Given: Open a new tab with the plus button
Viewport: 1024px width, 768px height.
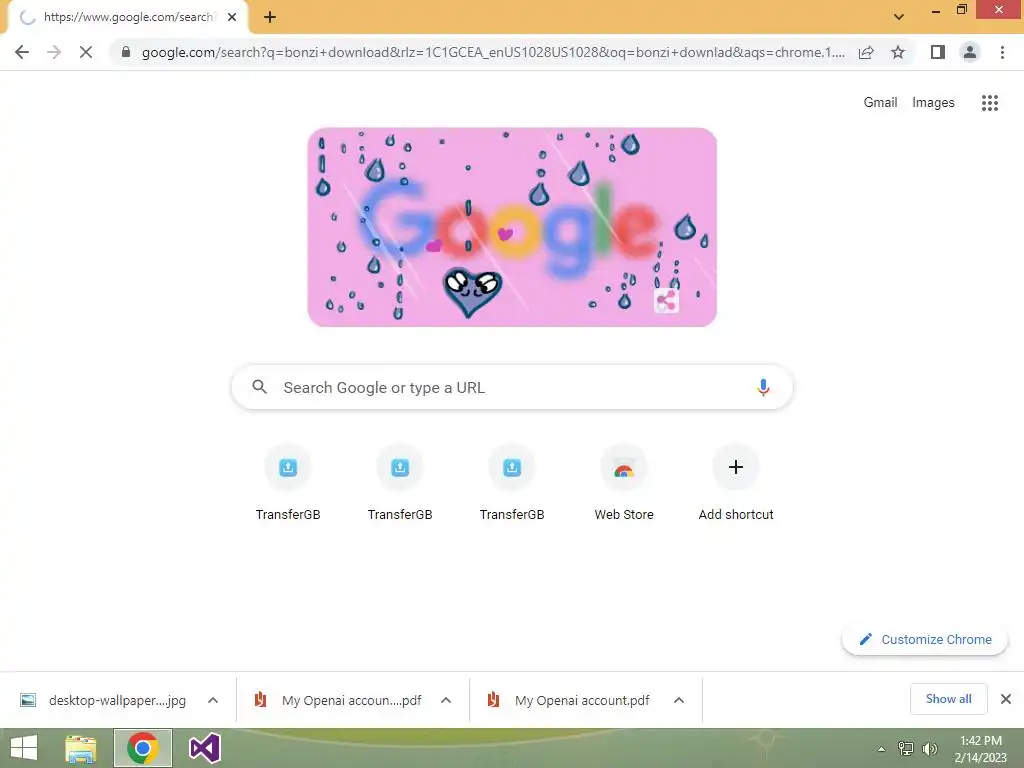Looking at the screenshot, I should (x=270, y=17).
